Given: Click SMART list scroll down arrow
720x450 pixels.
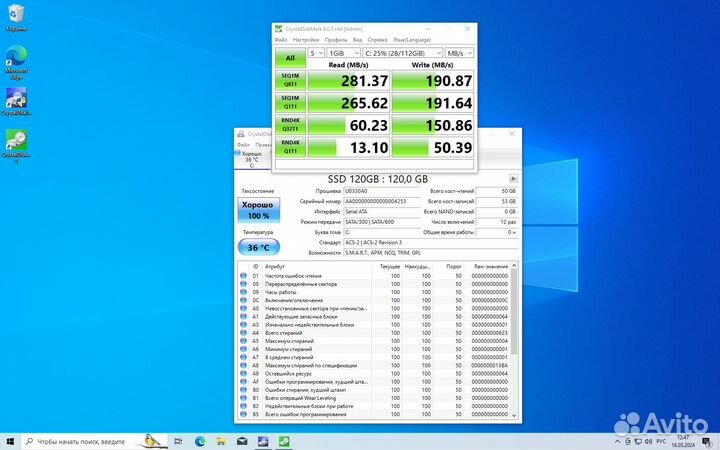Looking at the screenshot, I should (514, 416).
